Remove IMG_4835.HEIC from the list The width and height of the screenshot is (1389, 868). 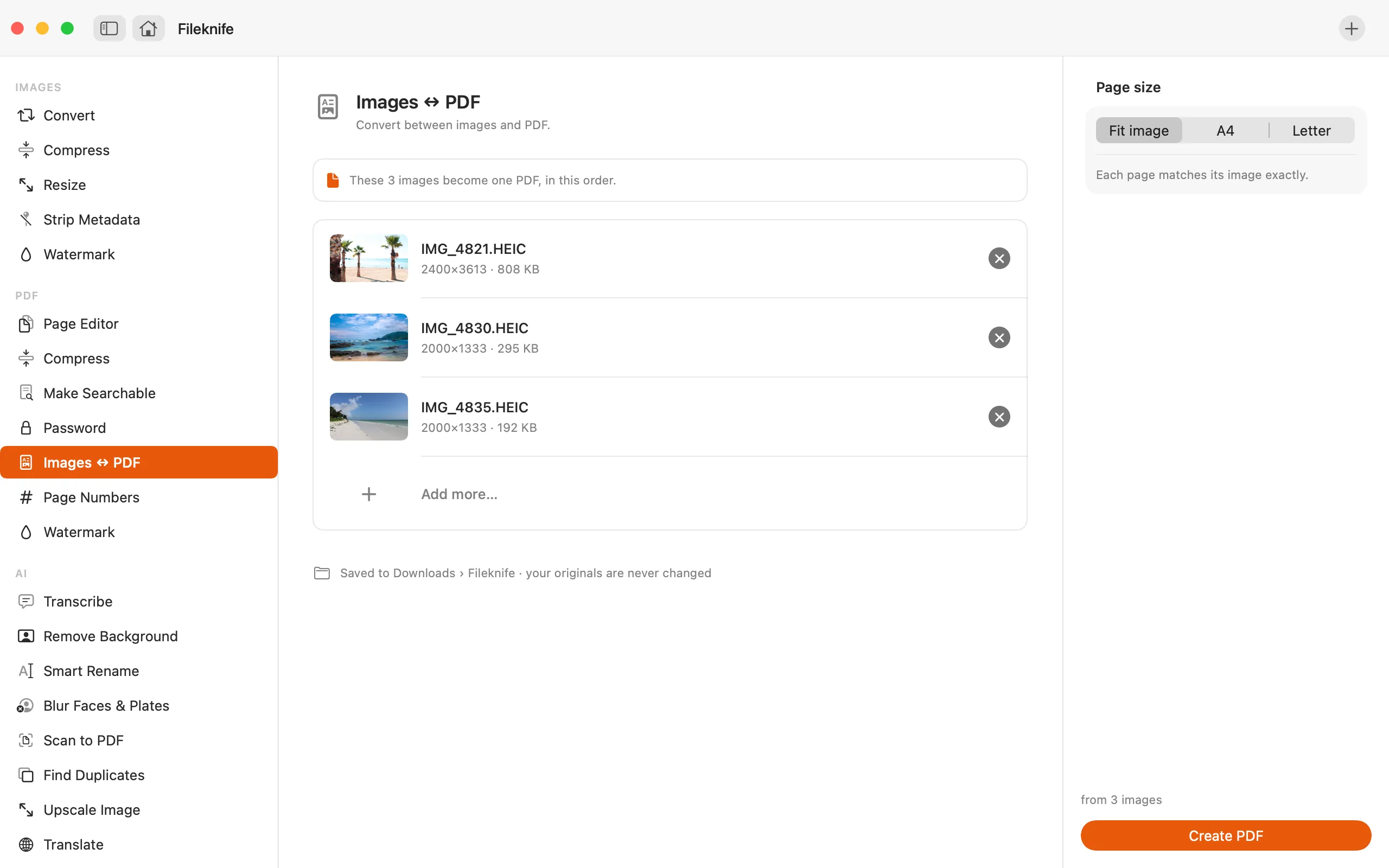click(999, 417)
